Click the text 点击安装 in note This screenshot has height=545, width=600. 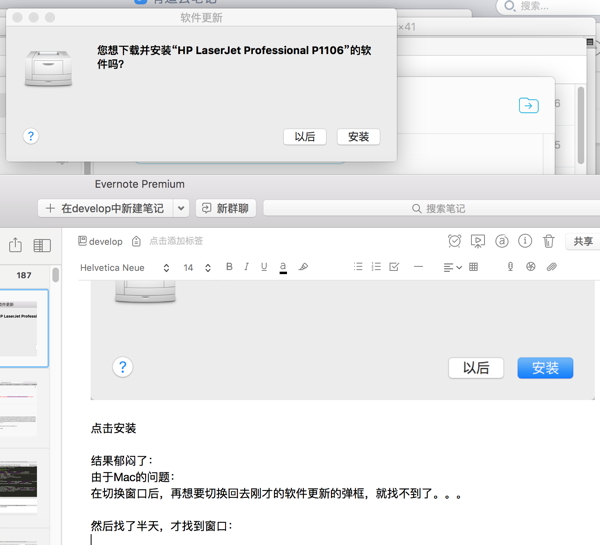(113, 428)
